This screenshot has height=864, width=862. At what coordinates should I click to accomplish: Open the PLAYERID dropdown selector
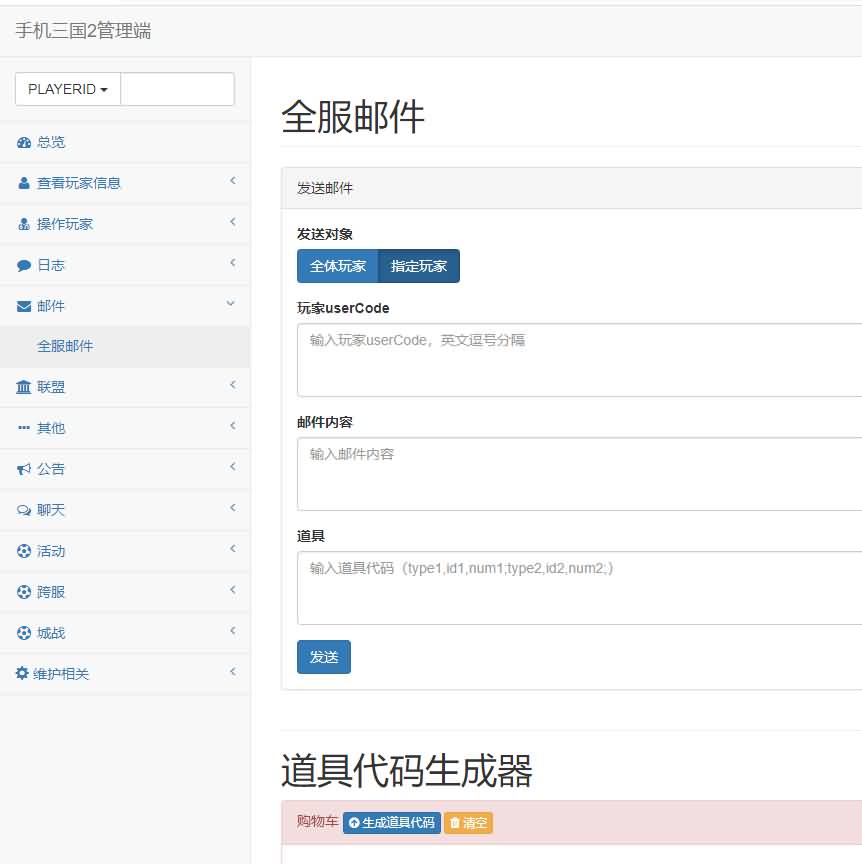point(68,89)
